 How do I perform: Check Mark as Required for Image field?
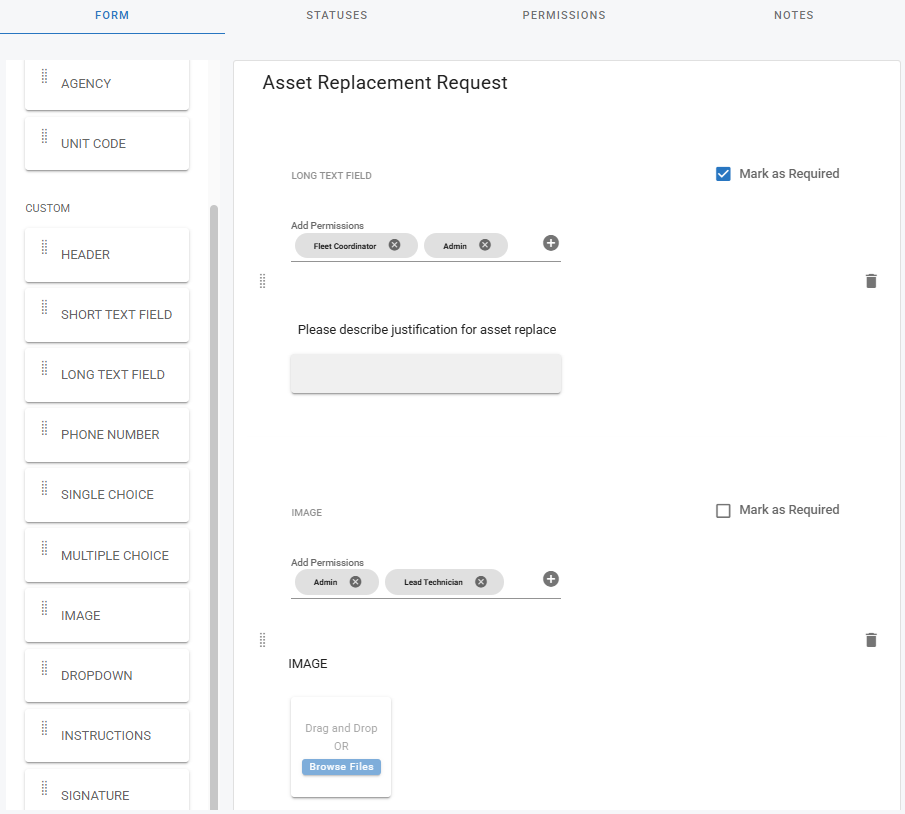pos(724,510)
